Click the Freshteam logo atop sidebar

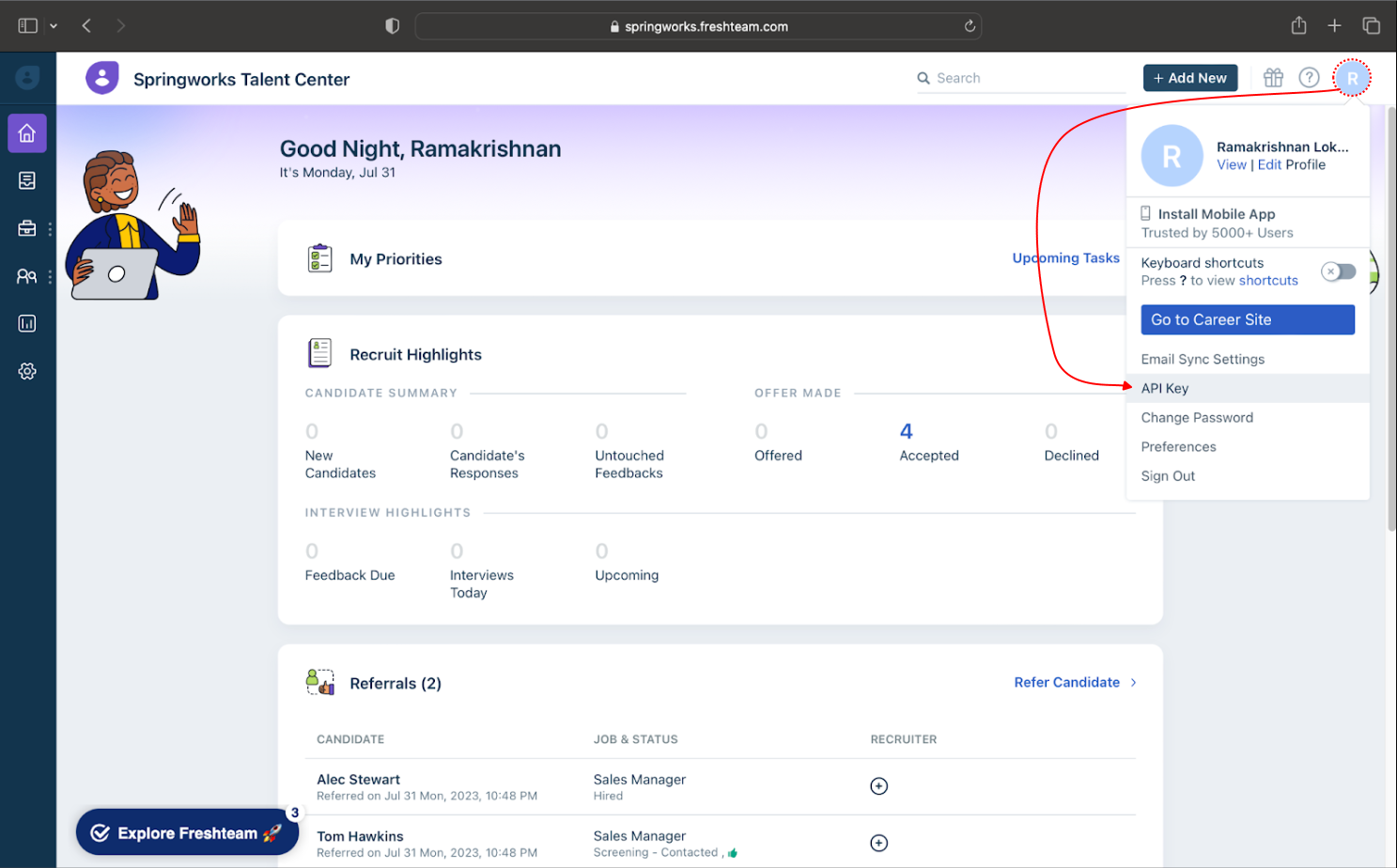[27, 78]
